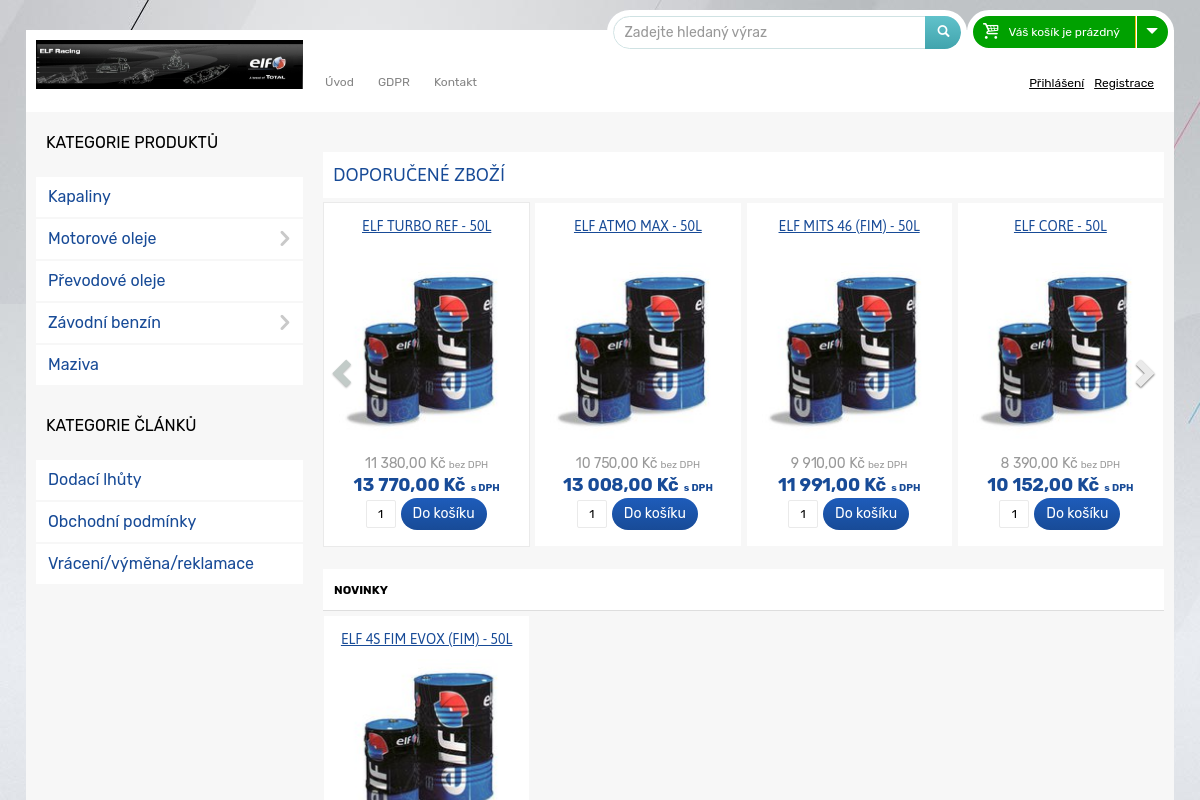This screenshot has width=1200, height=800.
Task: Select quantity field for ELF MITS 46
Action: click(803, 515)
